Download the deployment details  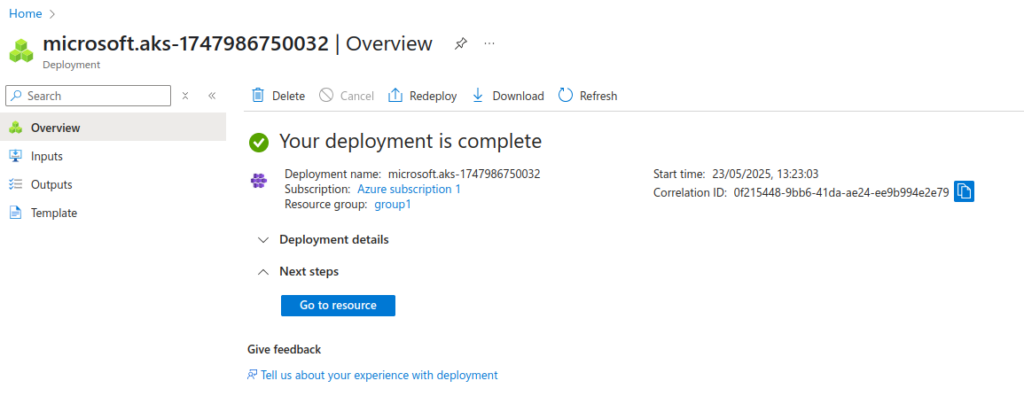[x=508, y=96]
